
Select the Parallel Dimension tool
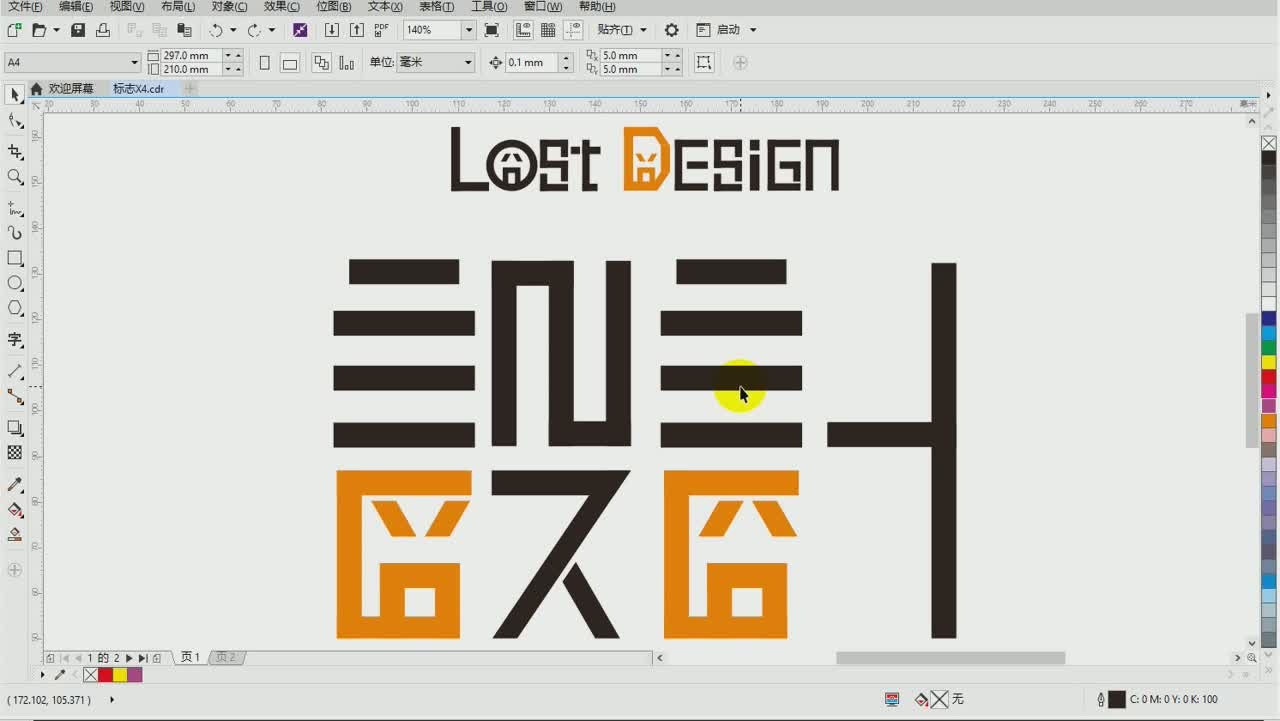pos(15,371)
